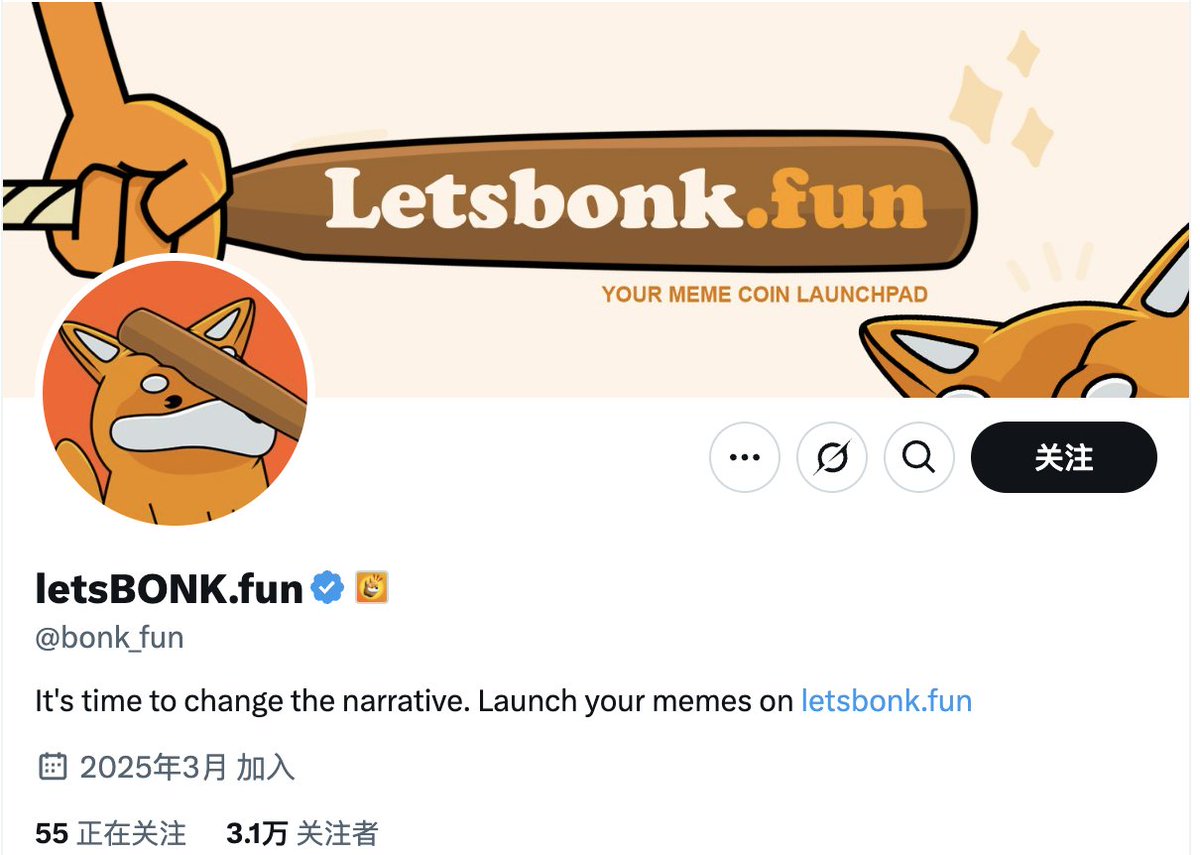1200x855 pixels.
Task: Open the Letsbonk.fun bat banner image
Action: coord(600,198)
